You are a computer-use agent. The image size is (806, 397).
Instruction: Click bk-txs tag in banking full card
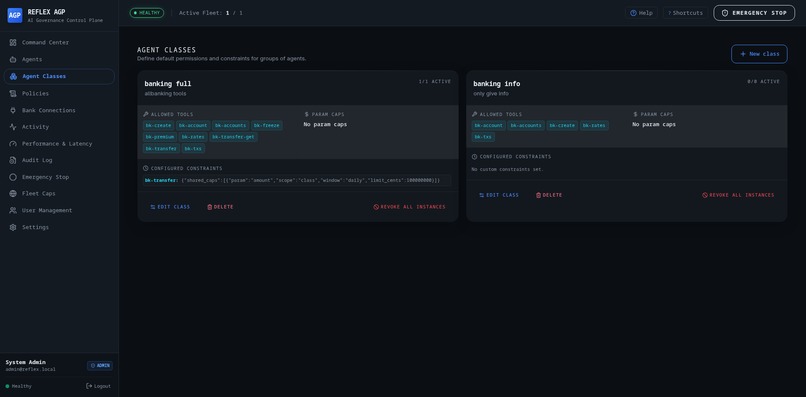(193, 149)
